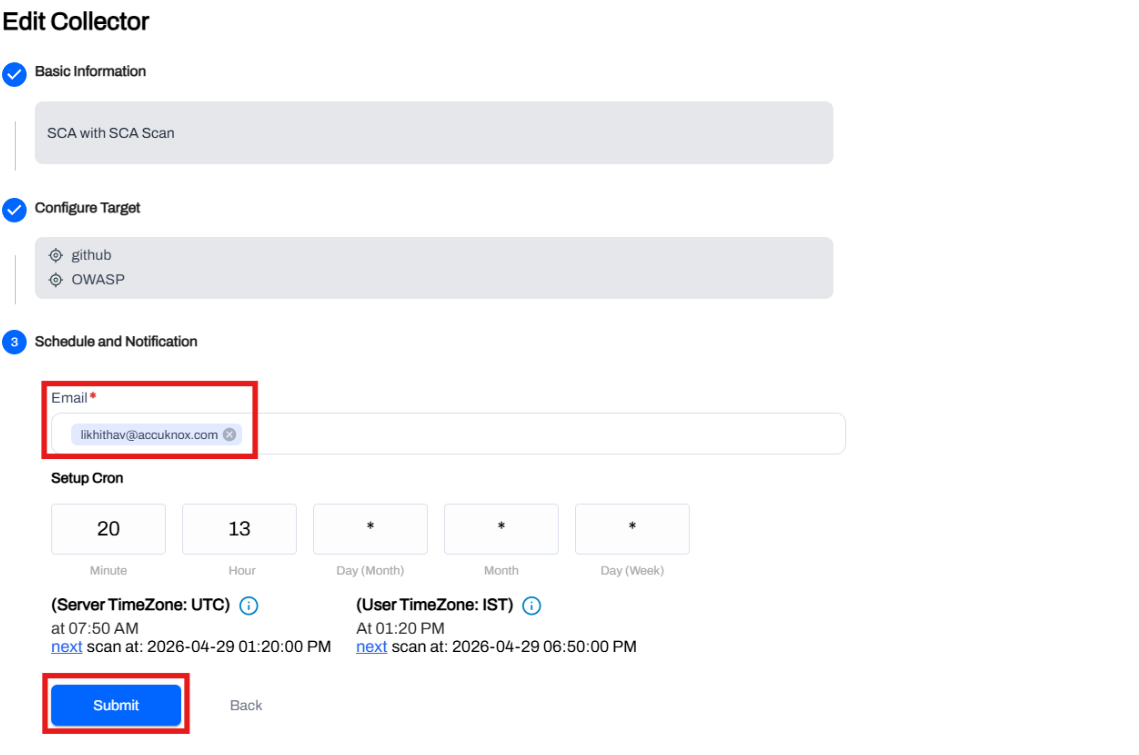1139x755 pixels.
Task: Click the OWASP target icon
Action: pyautogui.click(x=56, y=280)
